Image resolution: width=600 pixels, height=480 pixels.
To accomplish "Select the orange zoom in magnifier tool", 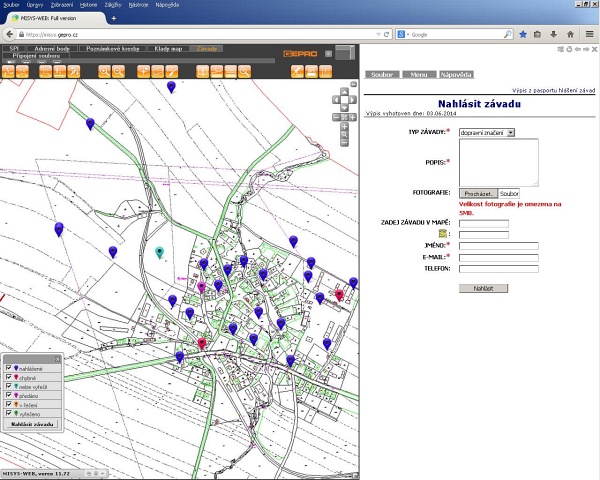I will point(104,72).
